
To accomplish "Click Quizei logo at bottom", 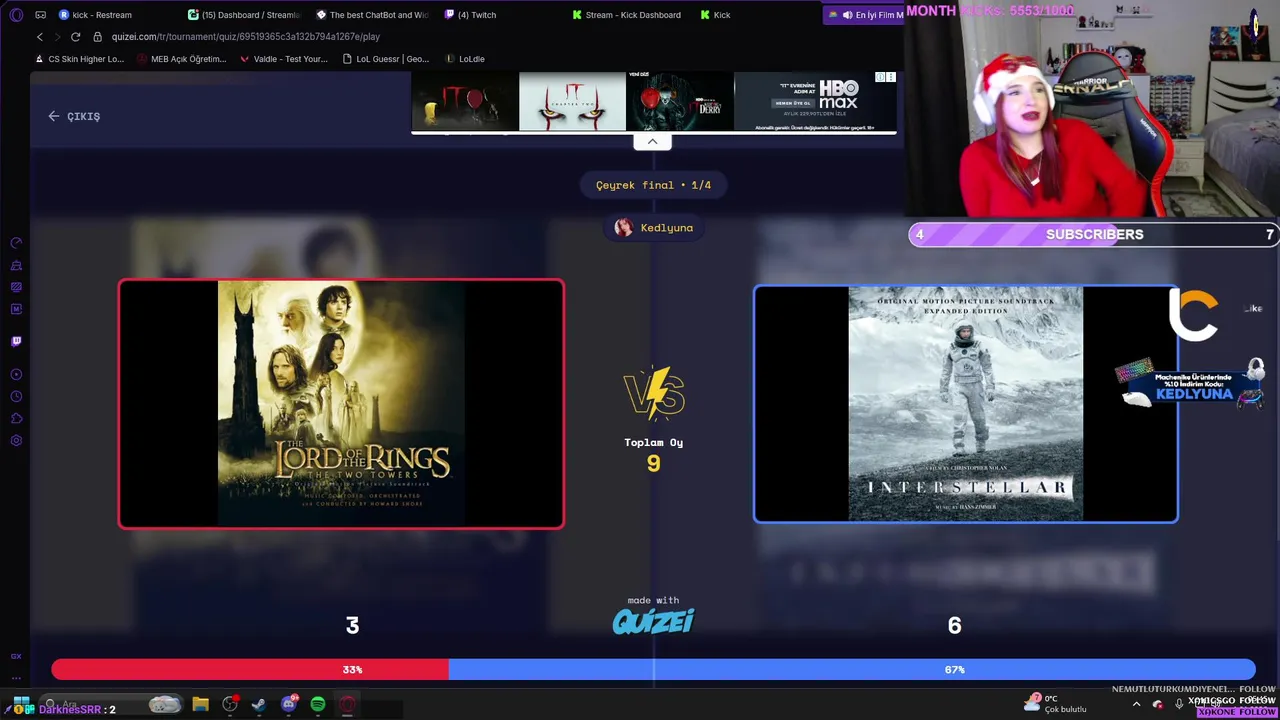I will coord(653,621).
